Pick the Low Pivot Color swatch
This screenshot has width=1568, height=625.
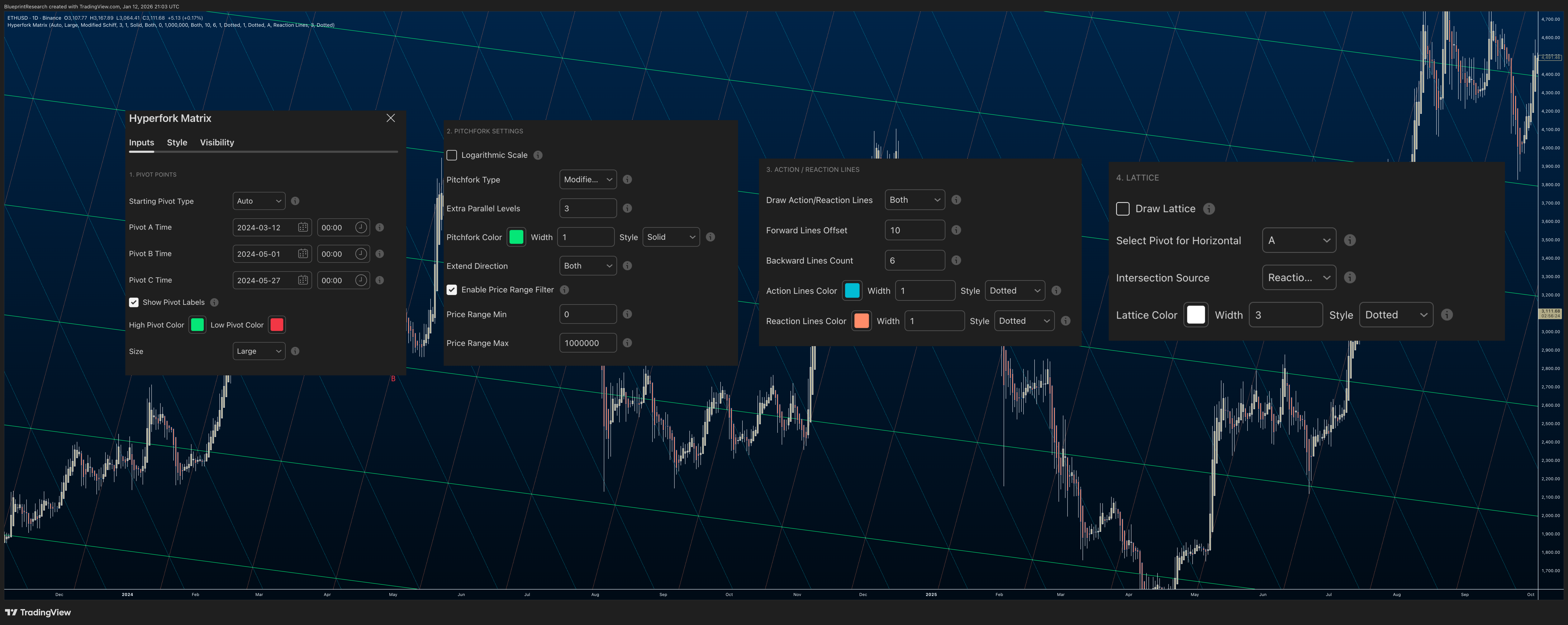[x=277, y=325]
